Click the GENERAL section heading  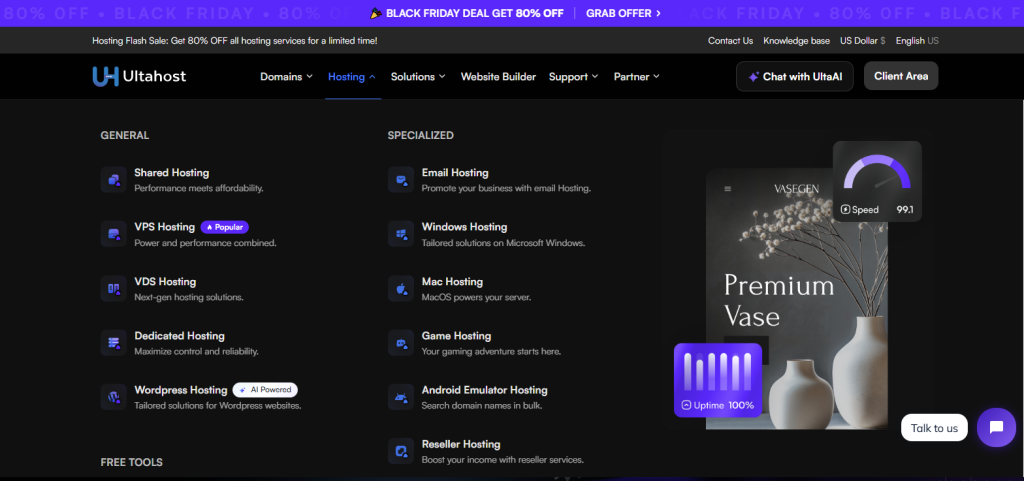pos(125,136)
